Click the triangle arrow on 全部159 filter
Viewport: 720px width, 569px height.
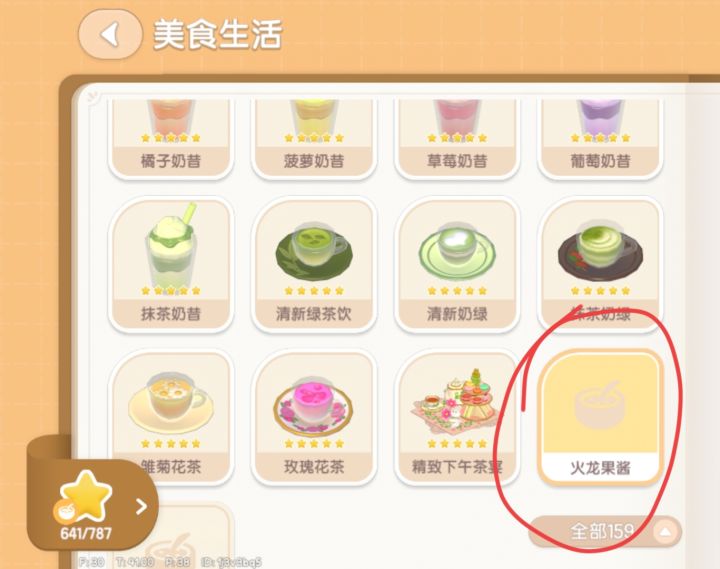665,532
